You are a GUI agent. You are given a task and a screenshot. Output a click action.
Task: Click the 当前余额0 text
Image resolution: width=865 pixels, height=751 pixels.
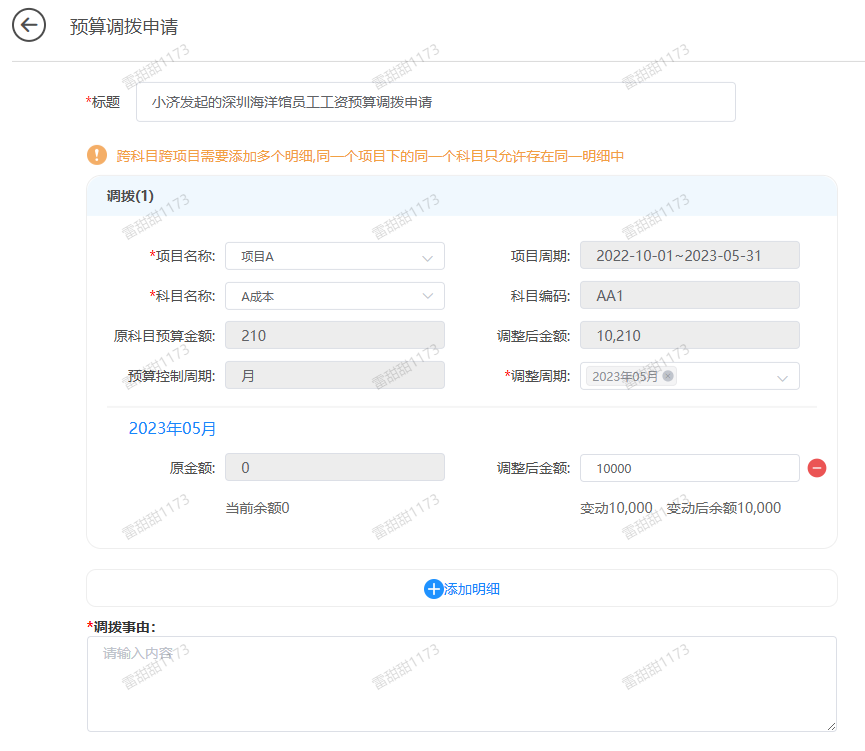(258, 508)
